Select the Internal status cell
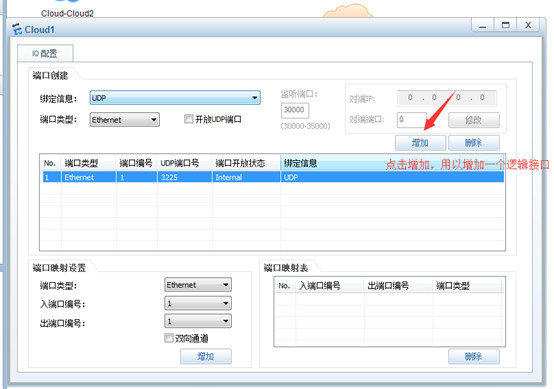Viewport: 554px width, 389px height. coord(246,177)
